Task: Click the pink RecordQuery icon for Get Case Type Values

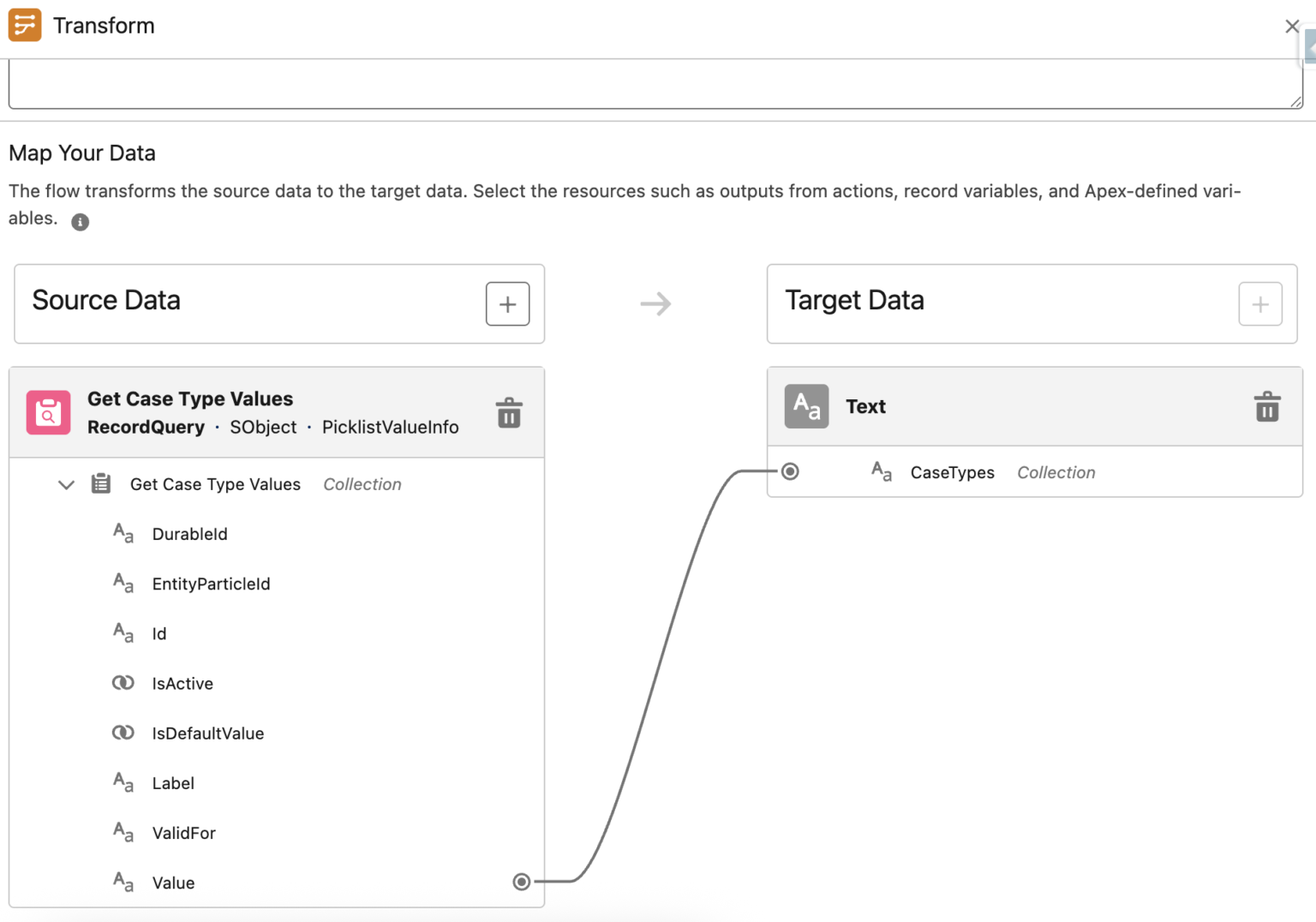Action: pyautogui.click(x=48, y=412)
